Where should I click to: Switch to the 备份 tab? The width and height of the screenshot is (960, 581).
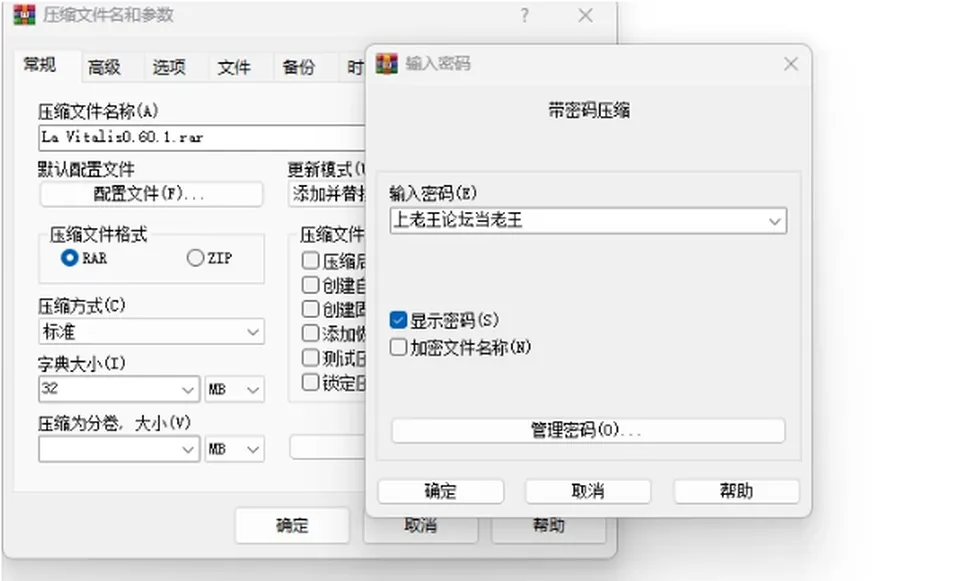click(299, 67)
